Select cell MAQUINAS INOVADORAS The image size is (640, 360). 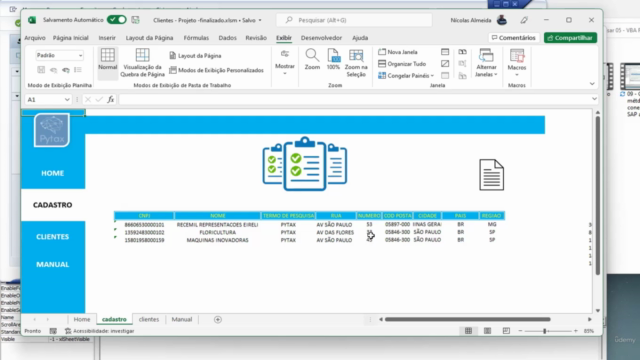(218, 240)
